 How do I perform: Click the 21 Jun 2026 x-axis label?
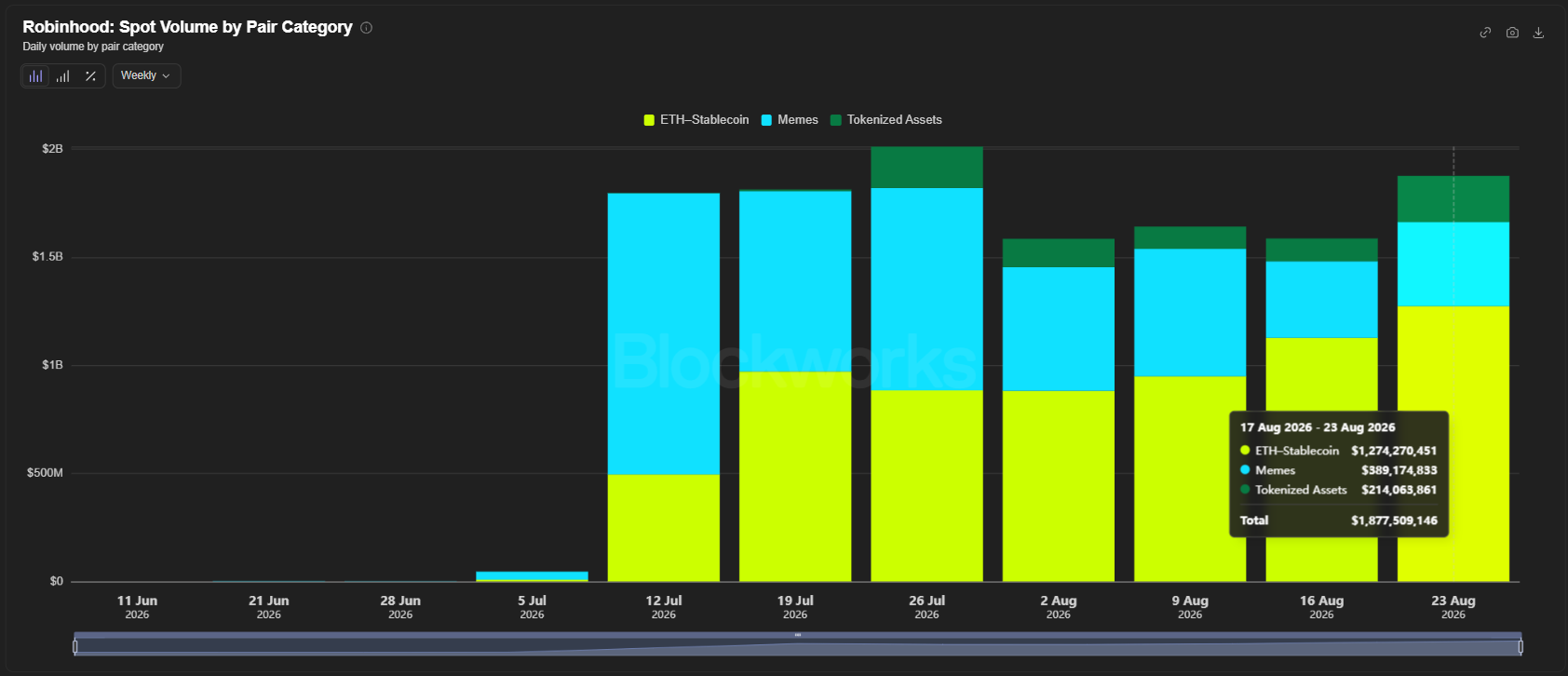coord(269,607)
